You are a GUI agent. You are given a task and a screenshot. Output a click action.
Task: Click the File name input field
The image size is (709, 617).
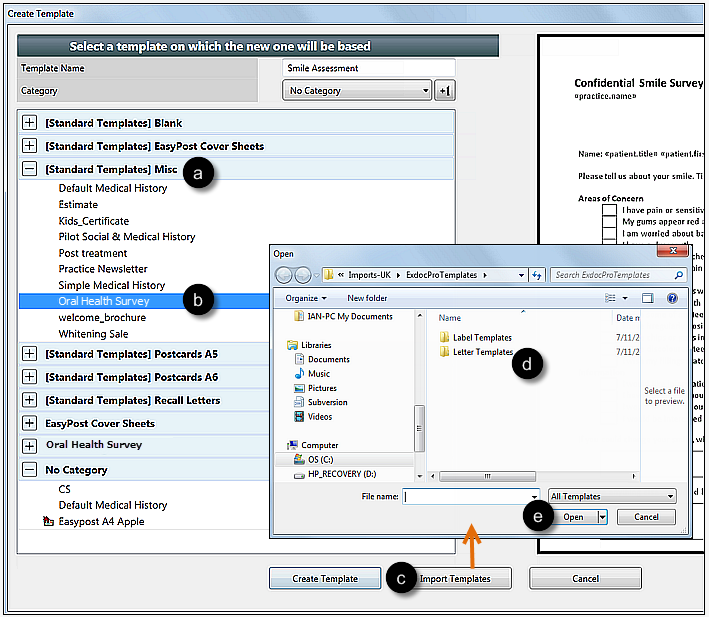[471, 496]
